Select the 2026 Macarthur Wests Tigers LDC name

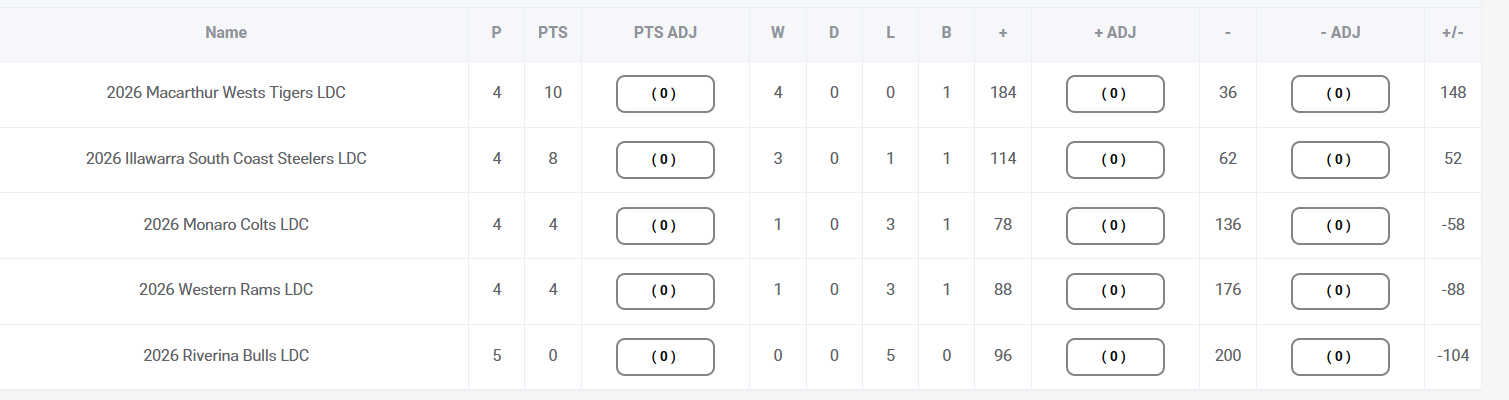tap(226, 93)
